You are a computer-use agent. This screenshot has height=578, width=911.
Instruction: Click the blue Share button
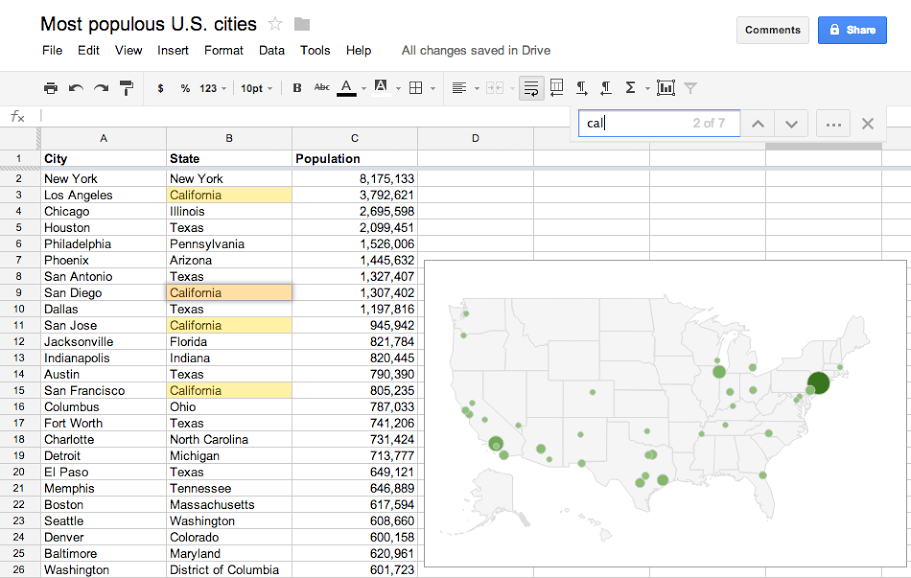pos(851,30)
